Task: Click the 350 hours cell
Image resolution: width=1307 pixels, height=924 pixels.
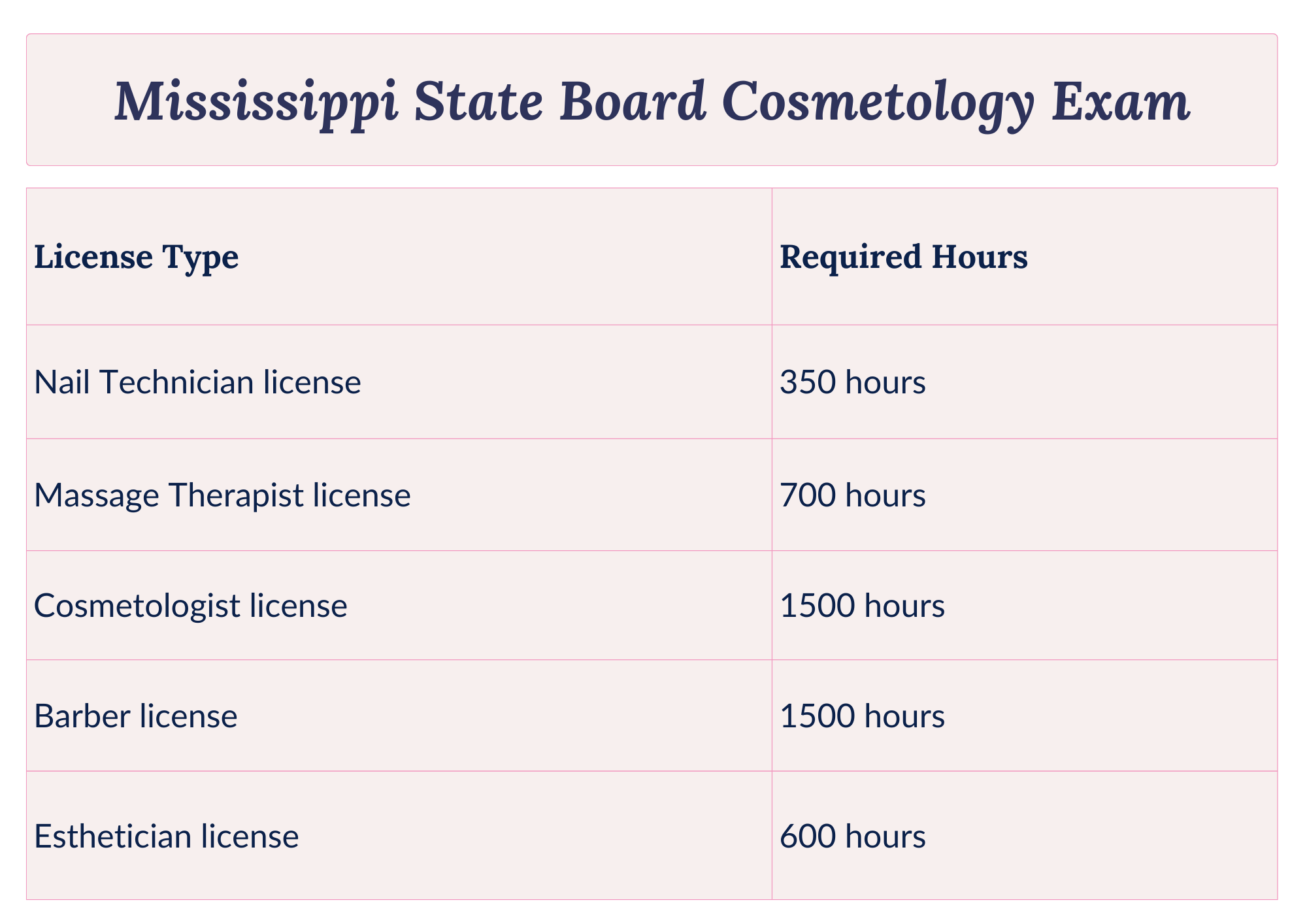Action: click(1024, 382)
